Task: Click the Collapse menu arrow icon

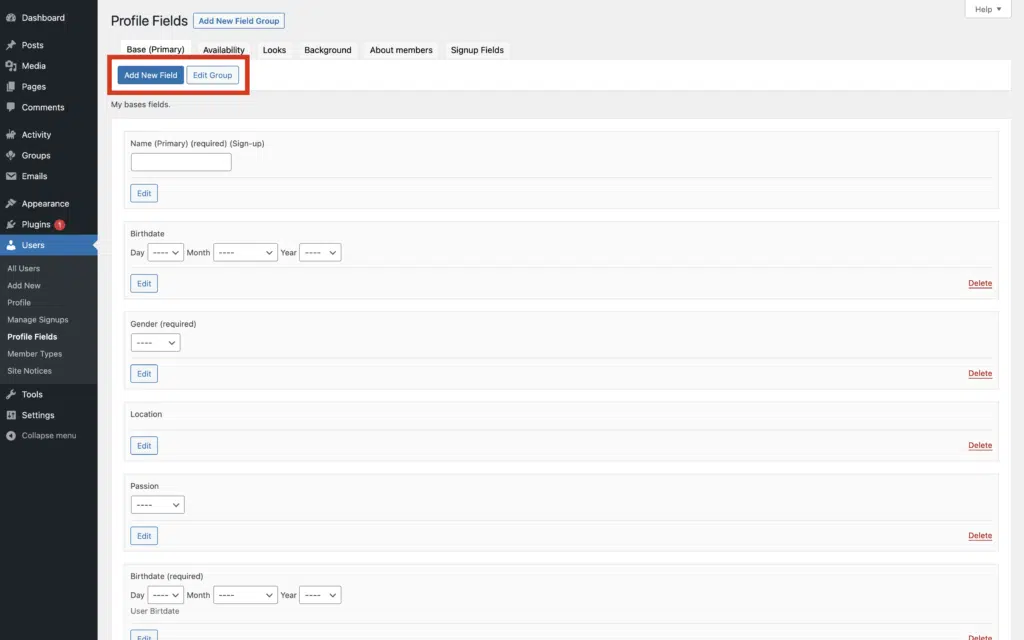Action: click(11, 436)
